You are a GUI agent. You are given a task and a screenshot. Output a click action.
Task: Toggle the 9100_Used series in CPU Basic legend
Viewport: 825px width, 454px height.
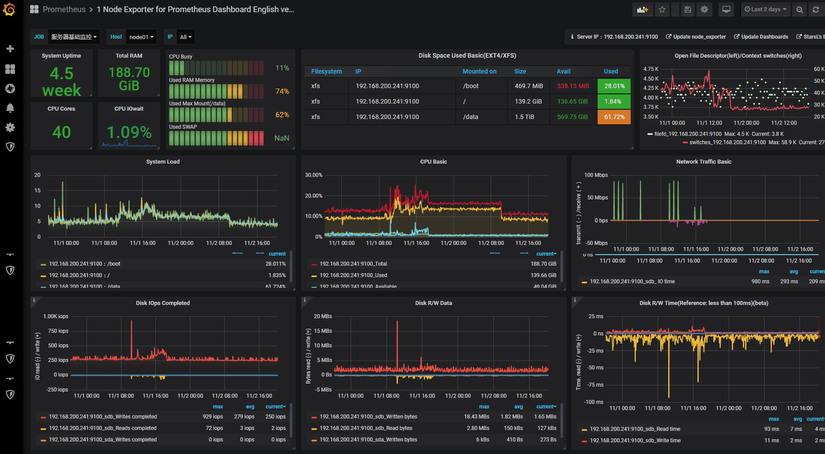coord(353,275)
